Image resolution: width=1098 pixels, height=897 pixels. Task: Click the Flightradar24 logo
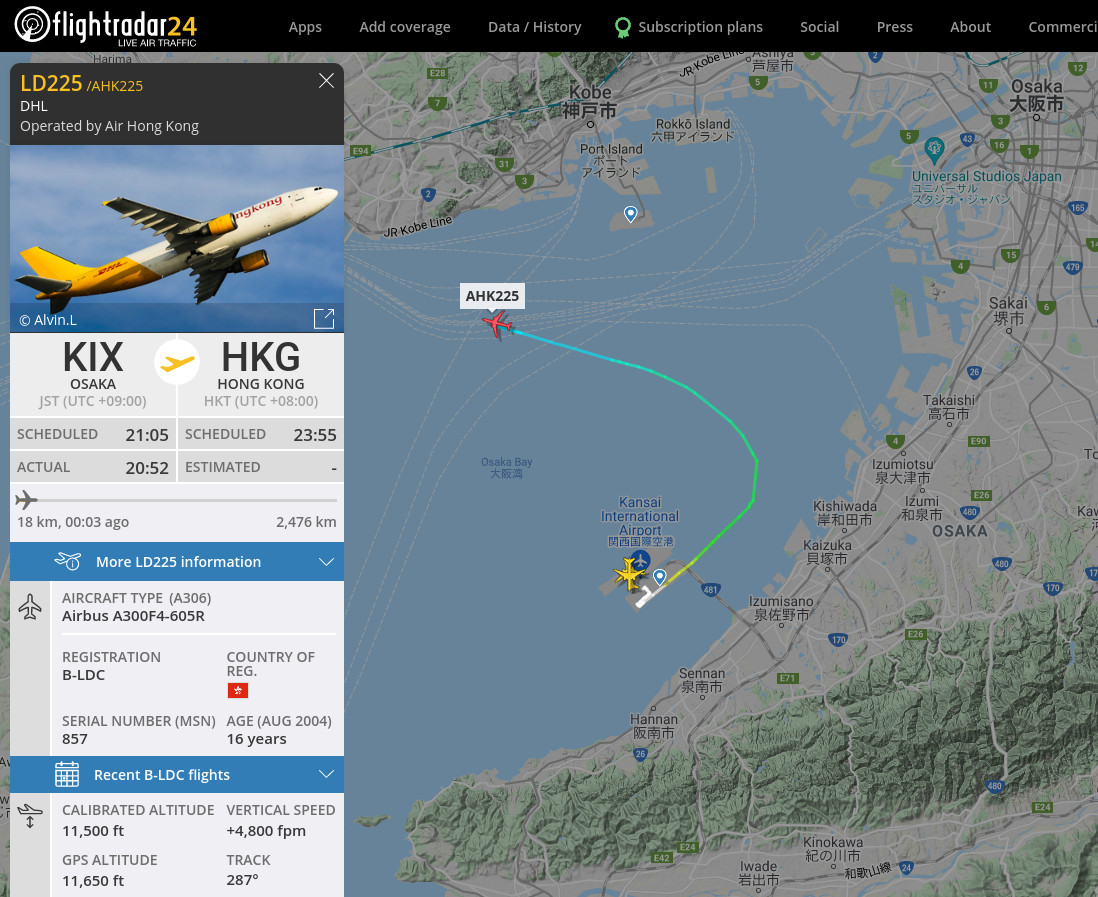click(106, 26)
